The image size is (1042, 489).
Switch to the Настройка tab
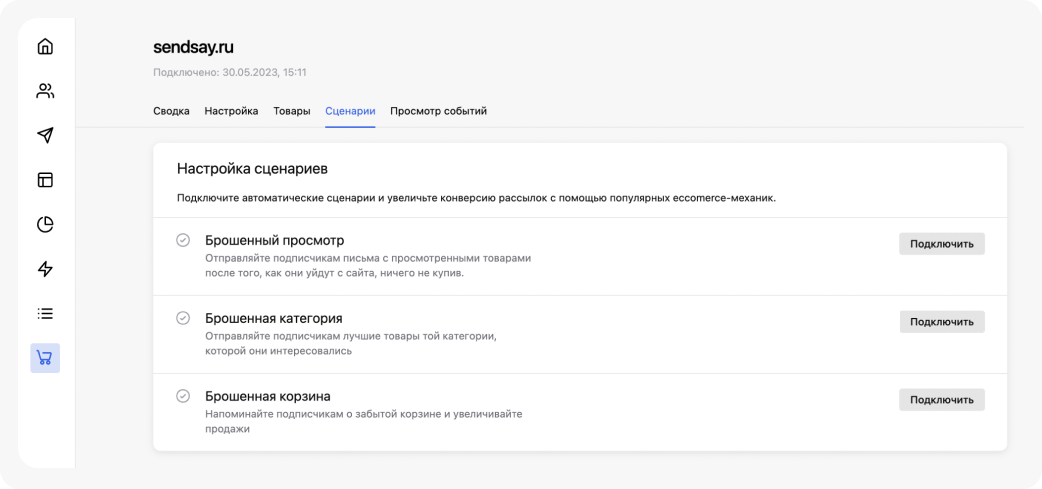(x=231, y=111)
